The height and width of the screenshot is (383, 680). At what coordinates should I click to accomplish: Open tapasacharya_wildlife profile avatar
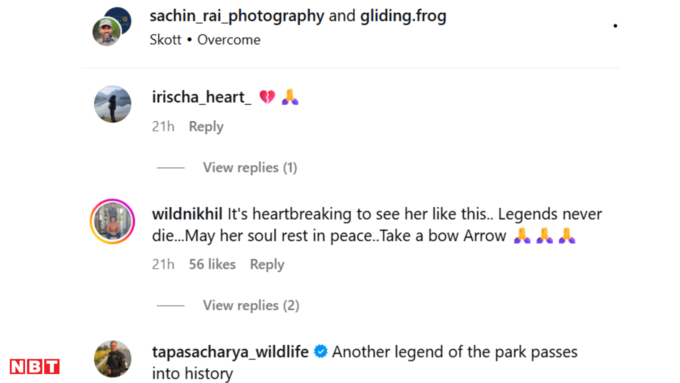[113, 359]
